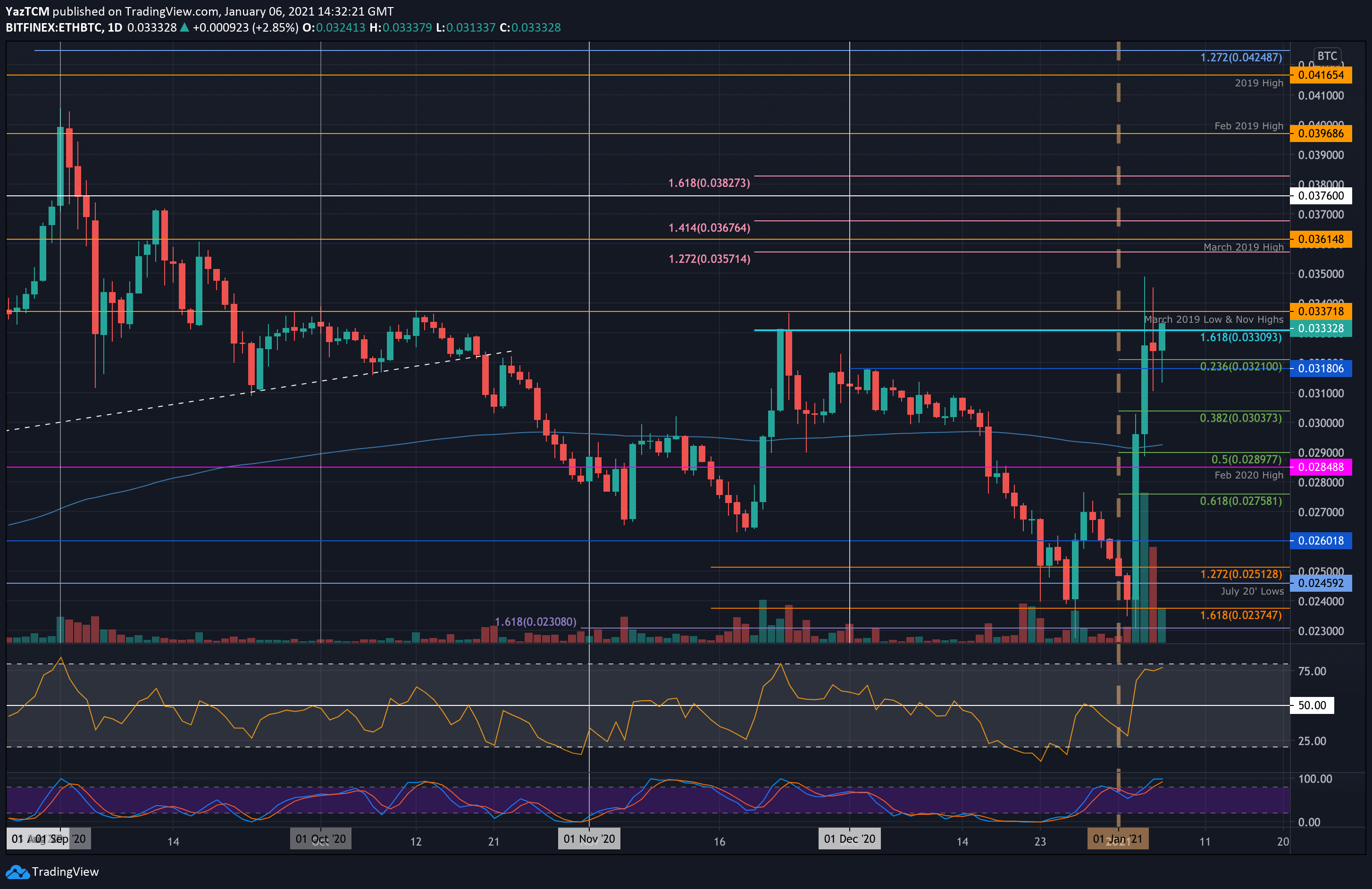Click the 0.024592 July lows price label
The height and width of the screenshot is (889, 1372).
(1320, 583)
